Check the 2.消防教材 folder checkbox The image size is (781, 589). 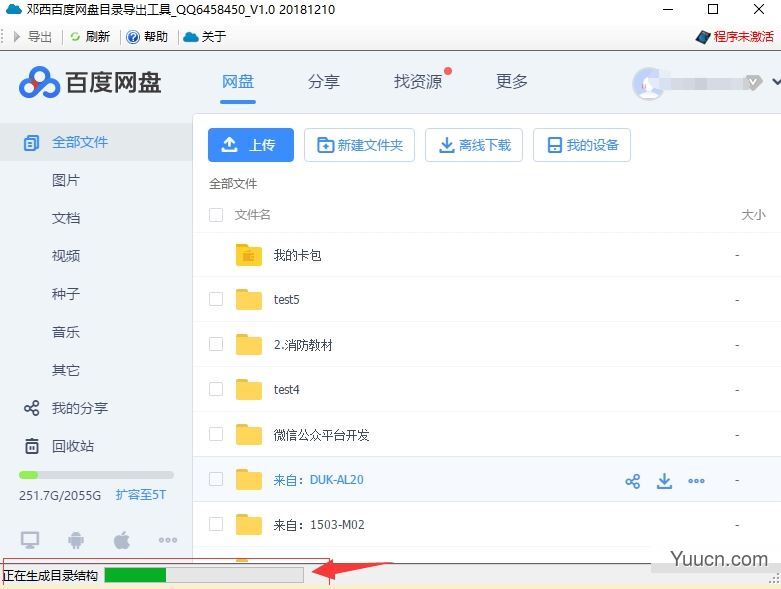pyautogui.click(x=216, y=344)
